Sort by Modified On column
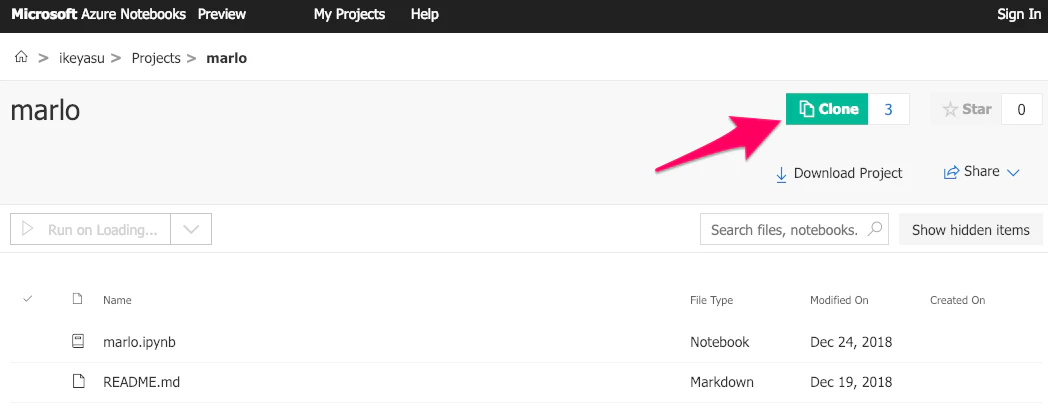Screen dimensions: 1048x408 (839, 300)
